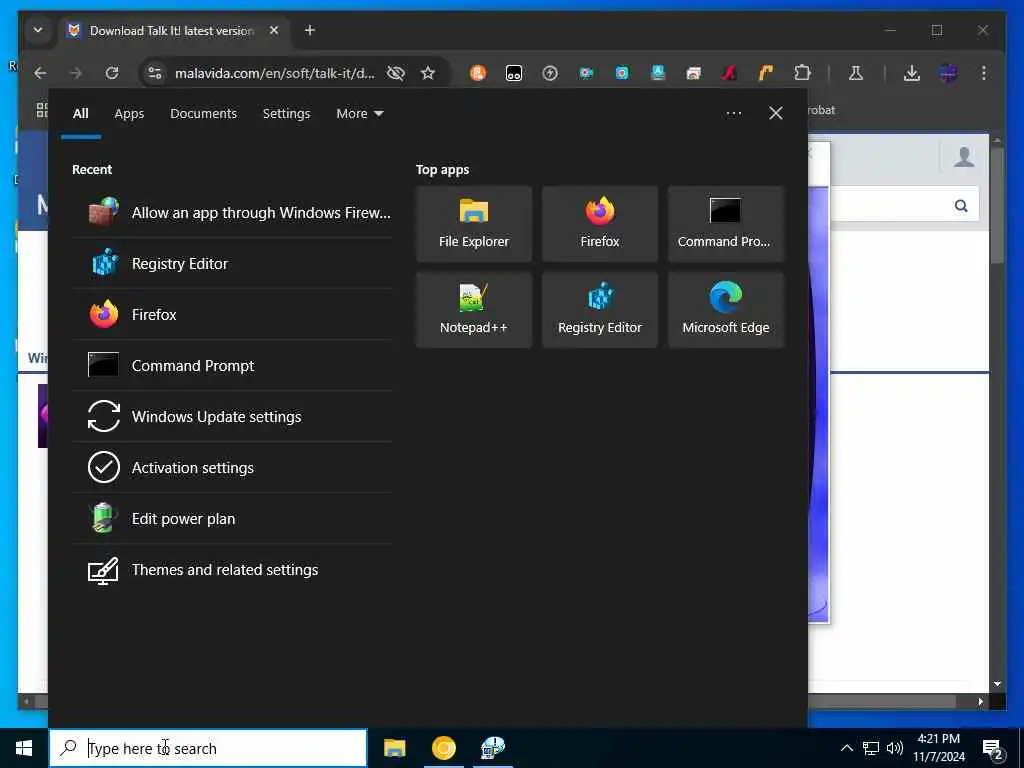This screenshot has width=1024, height=768.
Task: Open Allow an app through Windows Firewall result
Action: point(232,213)
